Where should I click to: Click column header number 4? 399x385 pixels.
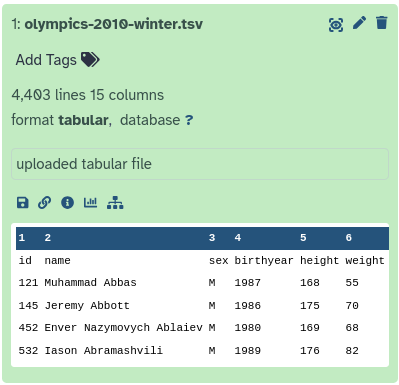[238, 238]
